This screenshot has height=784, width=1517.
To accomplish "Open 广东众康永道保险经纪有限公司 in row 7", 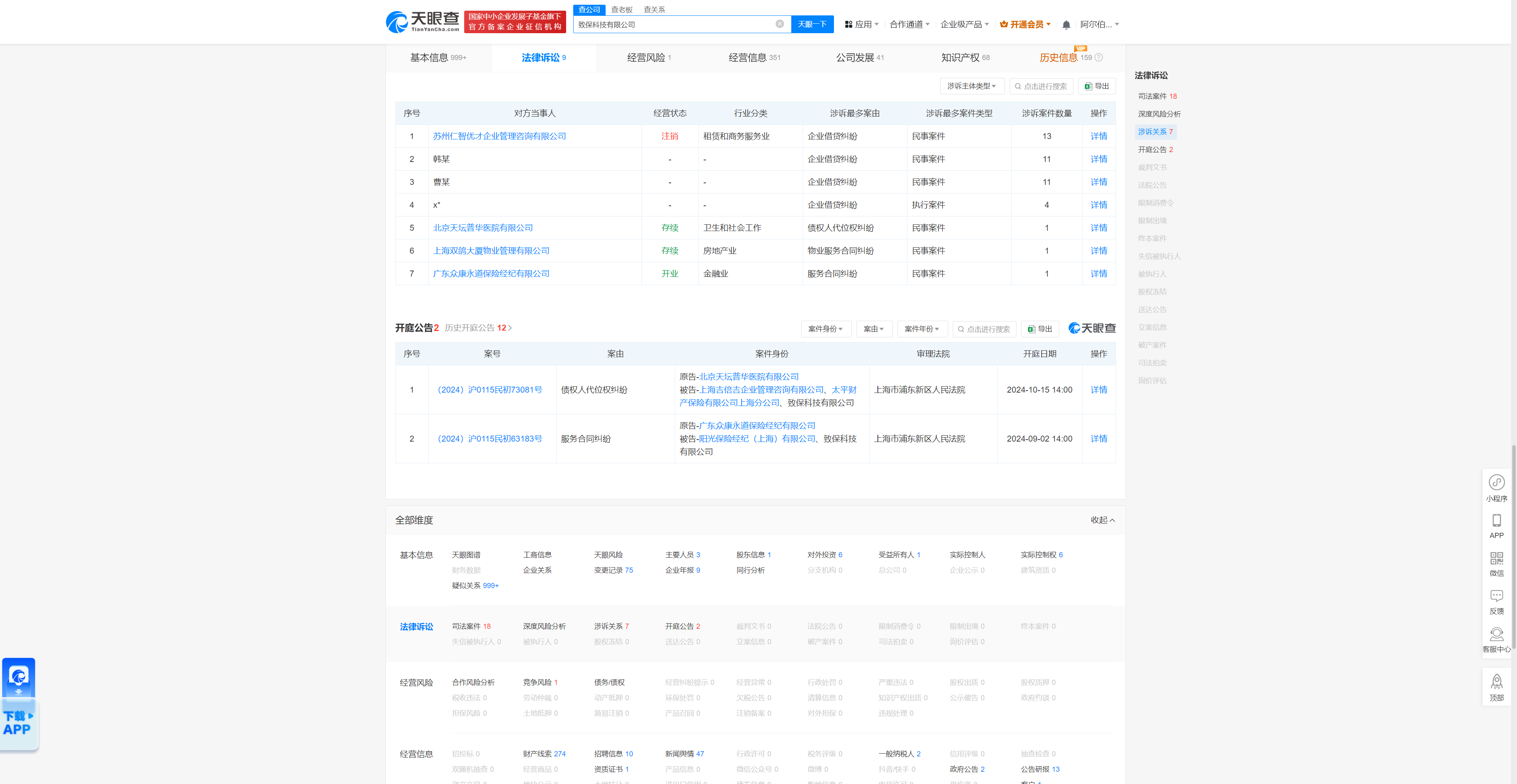I will [491, 274].
